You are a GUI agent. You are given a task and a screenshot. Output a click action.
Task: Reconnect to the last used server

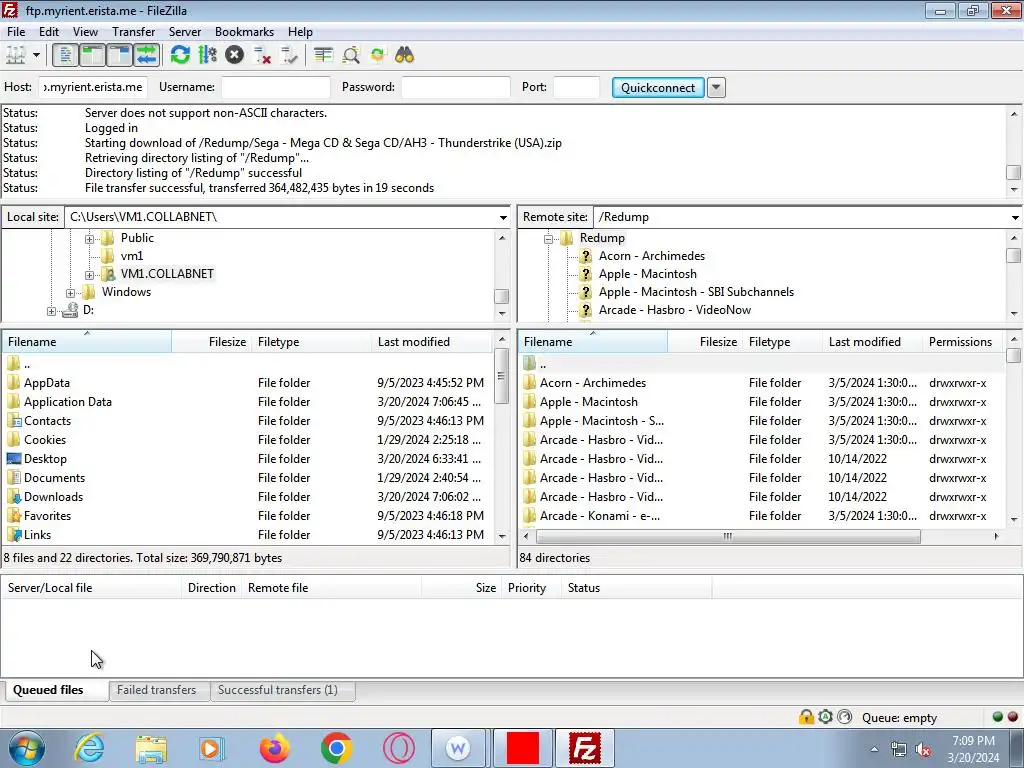(x=289, y=56)
